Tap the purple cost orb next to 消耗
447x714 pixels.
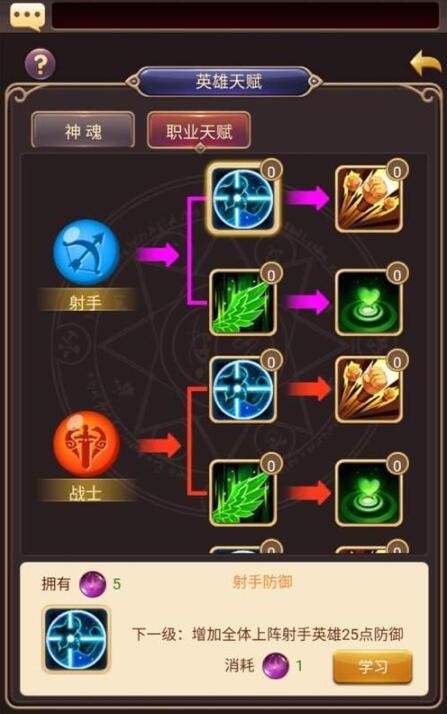[x=275, y=665]
